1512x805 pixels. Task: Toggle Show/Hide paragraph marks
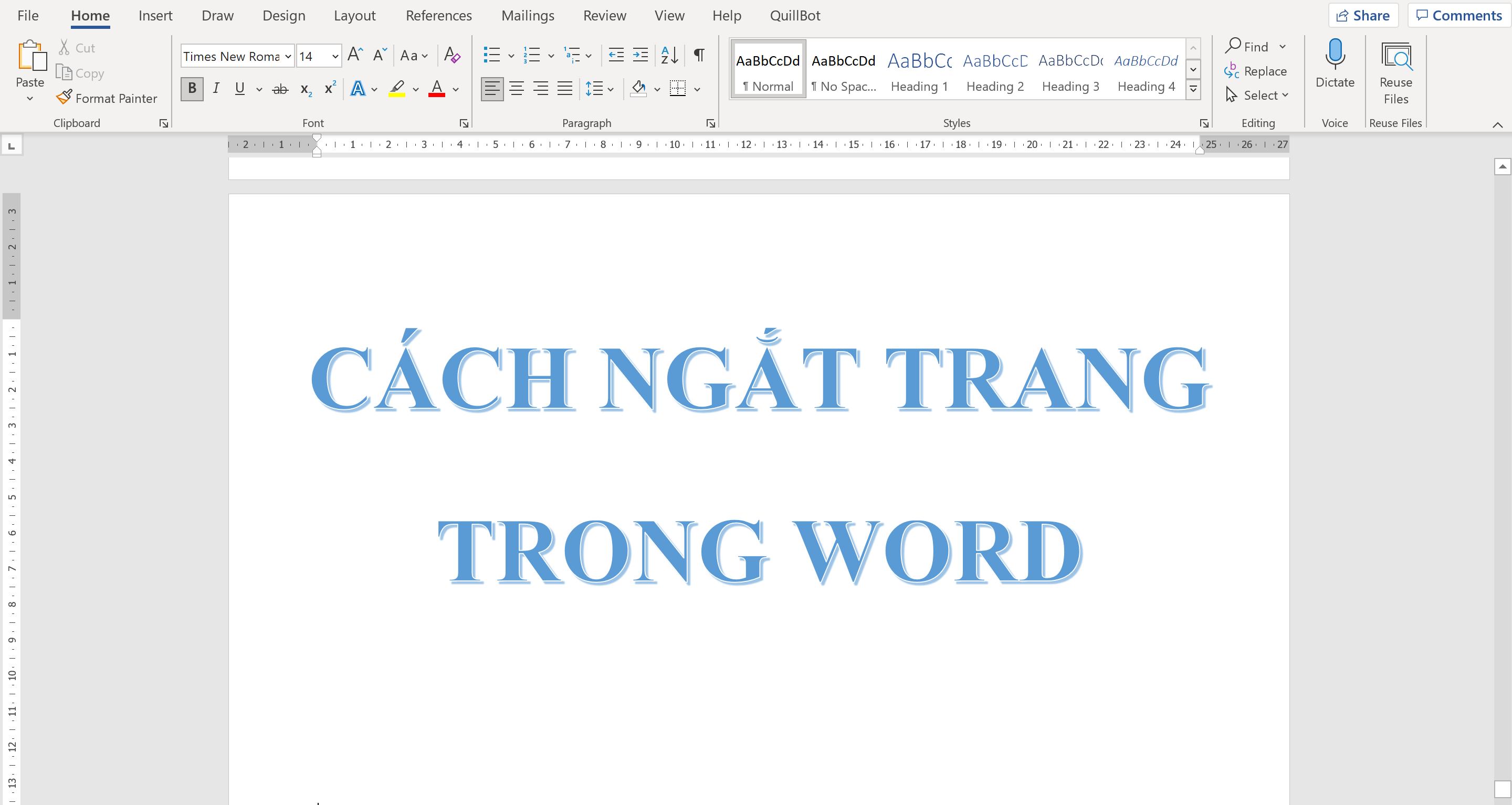click(698, 55)
